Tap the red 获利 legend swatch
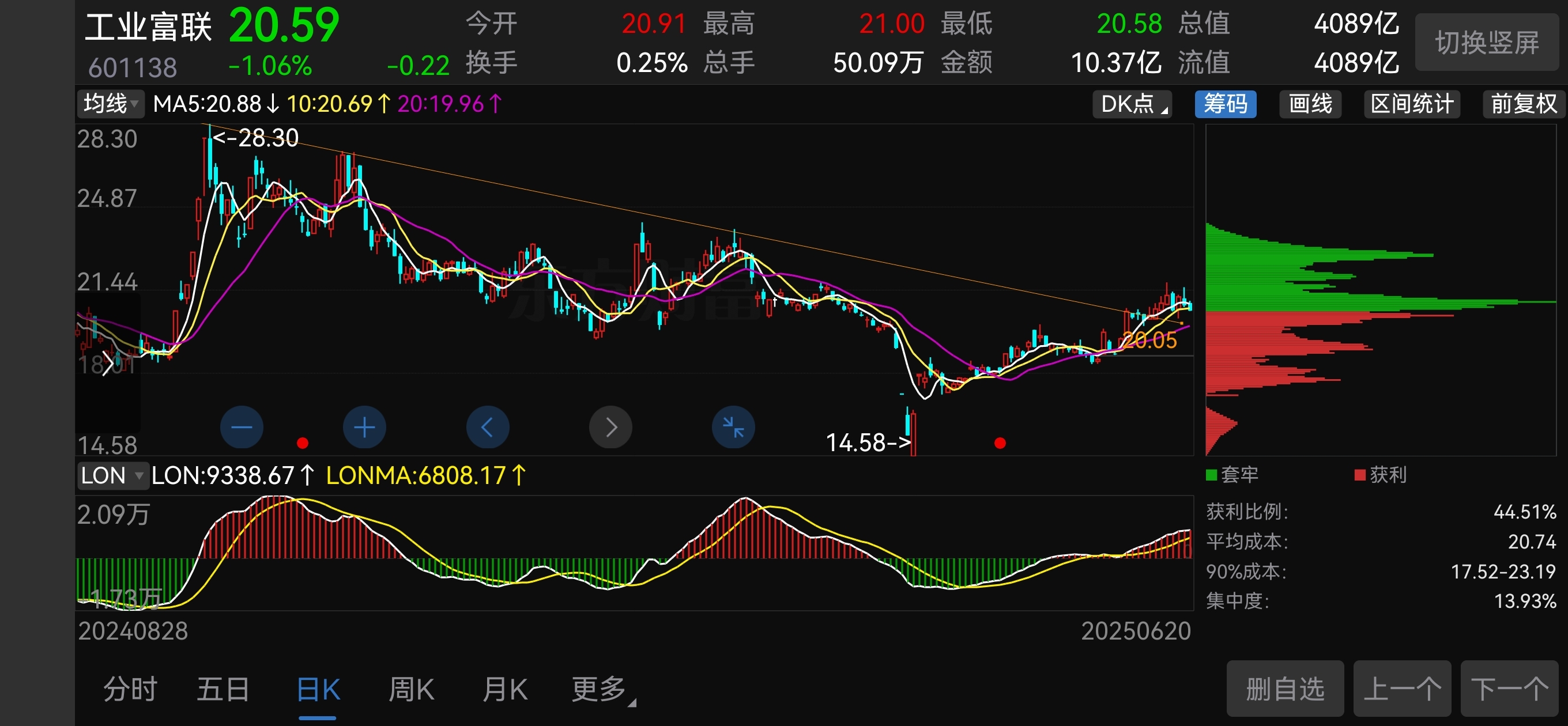1568x726 pixels. [1360, 475]
